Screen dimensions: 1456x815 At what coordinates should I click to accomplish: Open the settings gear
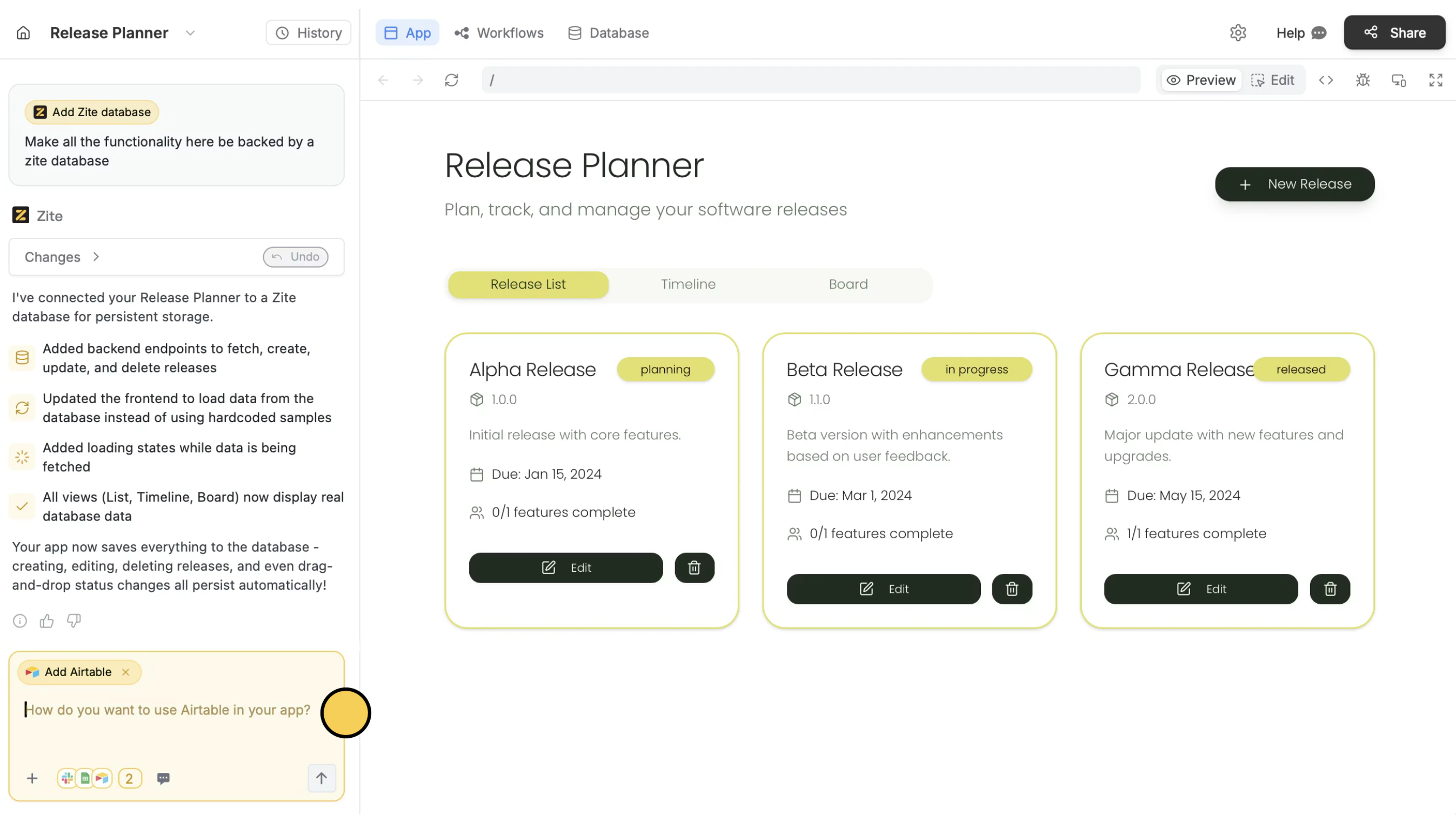coord(1237,33)
